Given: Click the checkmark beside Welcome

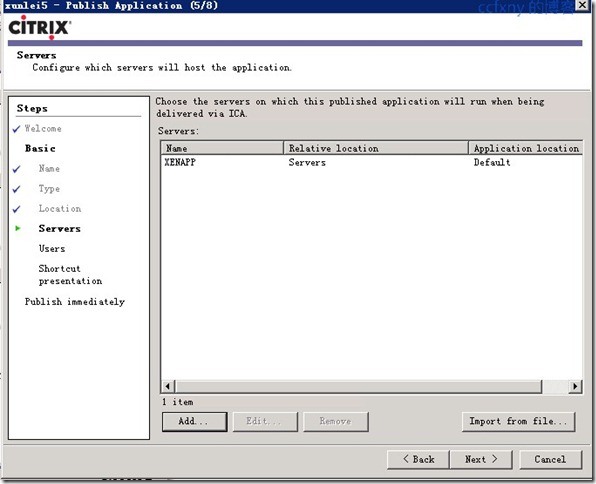Looking at the screenshot, I should pos(16,129).
